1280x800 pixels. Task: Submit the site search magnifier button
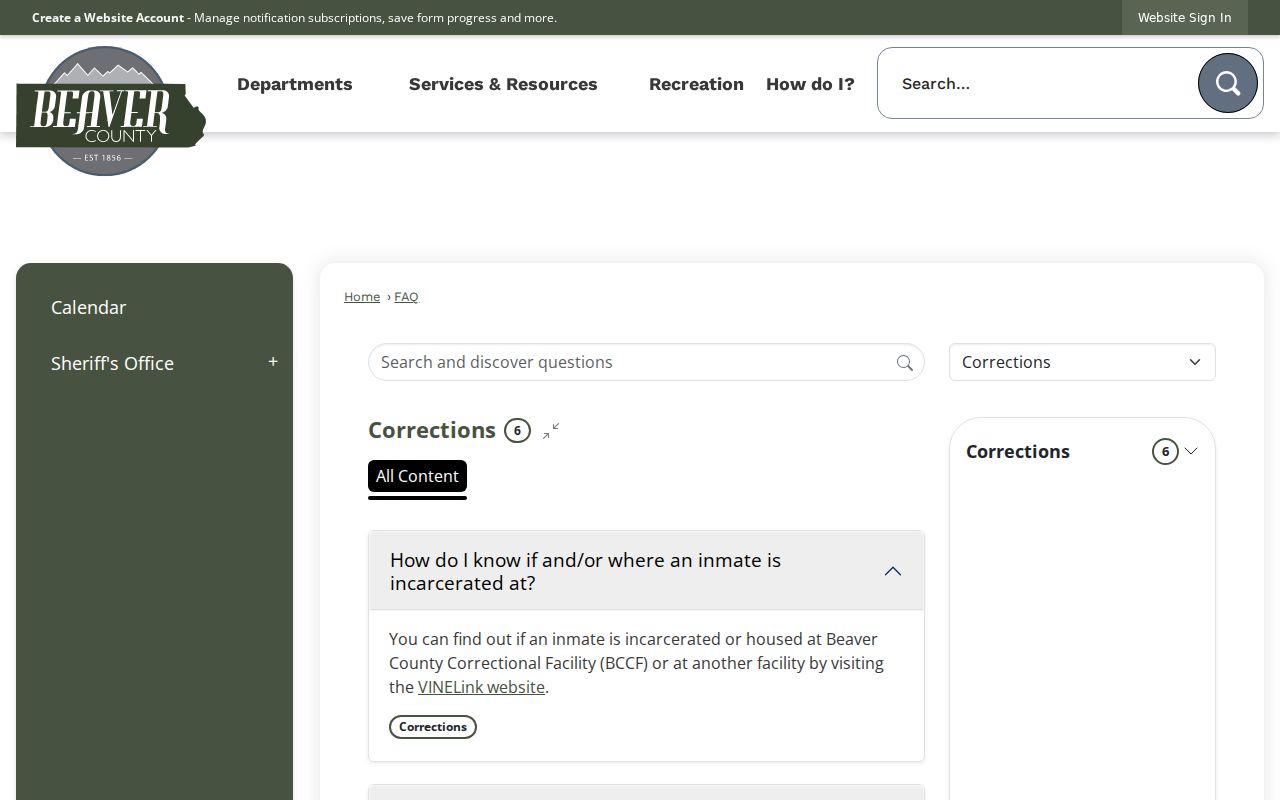click(1227, 83)
